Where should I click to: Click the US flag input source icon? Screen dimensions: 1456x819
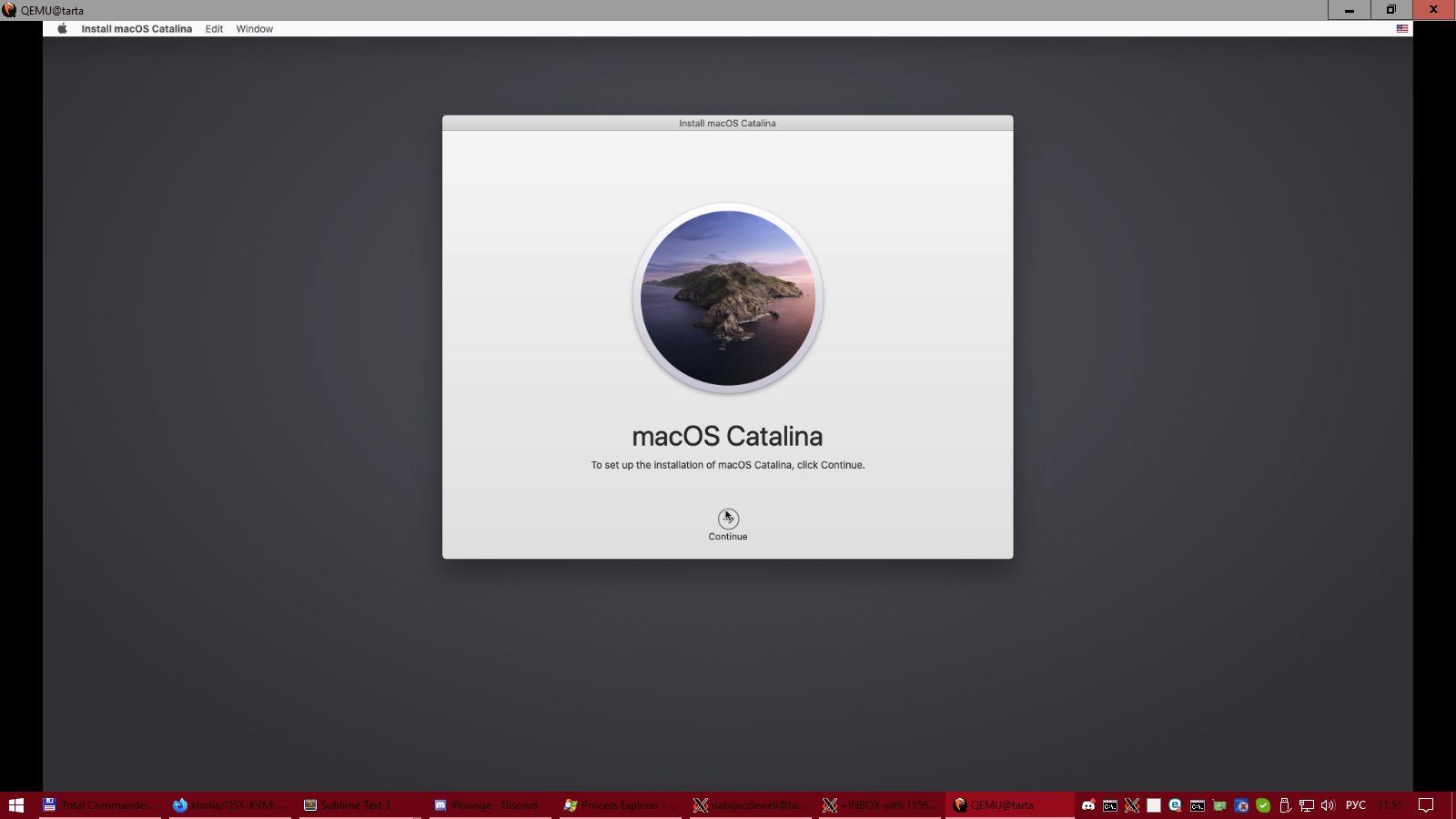tap(1402, 29)
